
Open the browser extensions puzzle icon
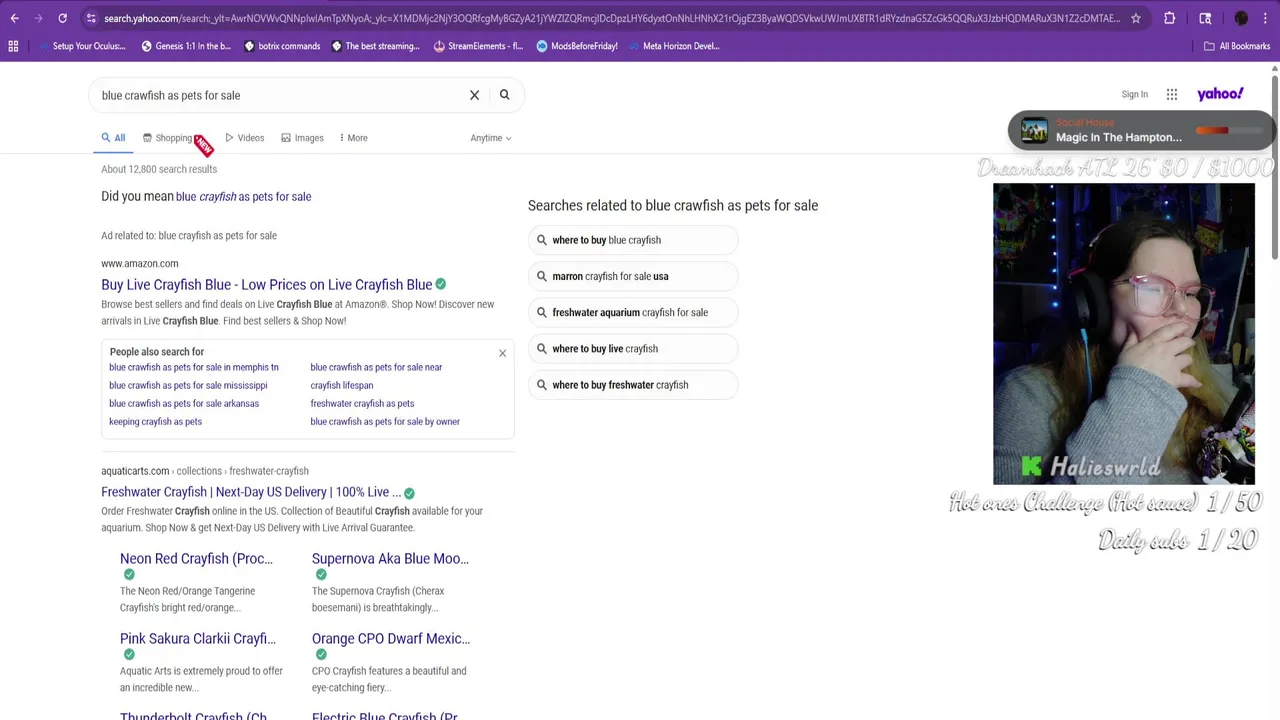click(x=1169, y=18)
